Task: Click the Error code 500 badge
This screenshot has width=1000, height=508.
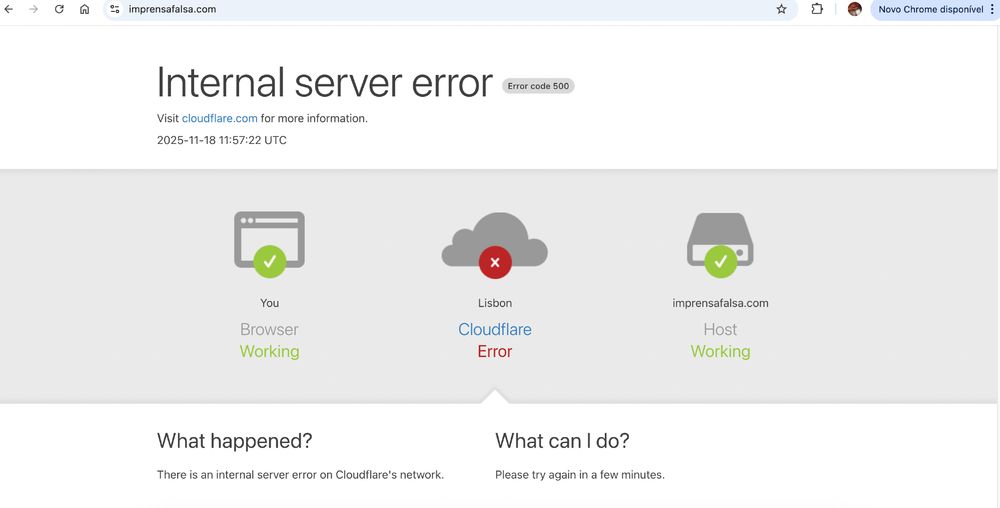Action: [x=538, y=86]
